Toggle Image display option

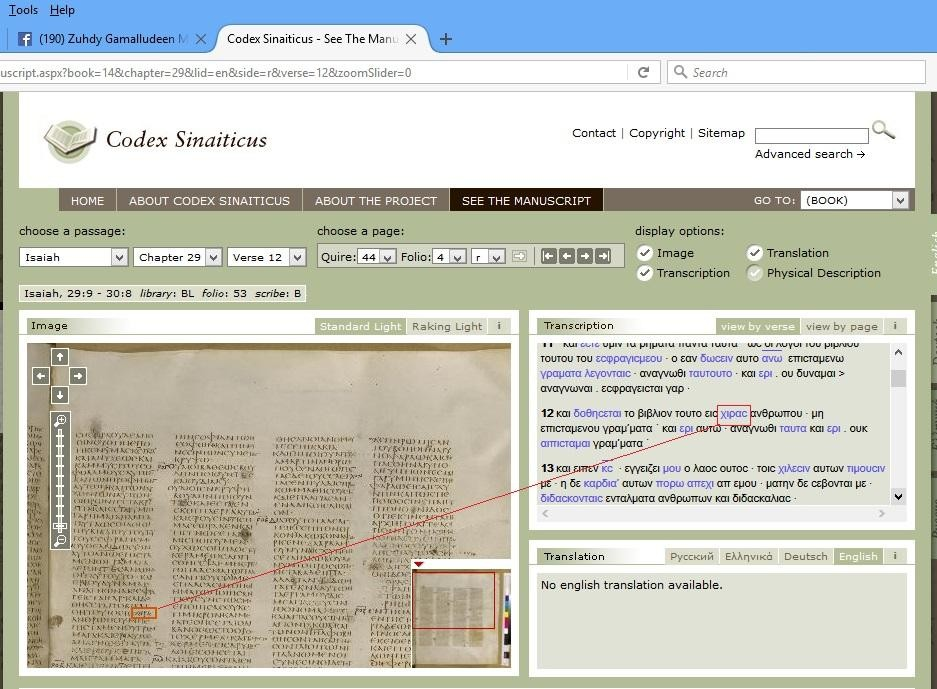[x=644, y=253]
